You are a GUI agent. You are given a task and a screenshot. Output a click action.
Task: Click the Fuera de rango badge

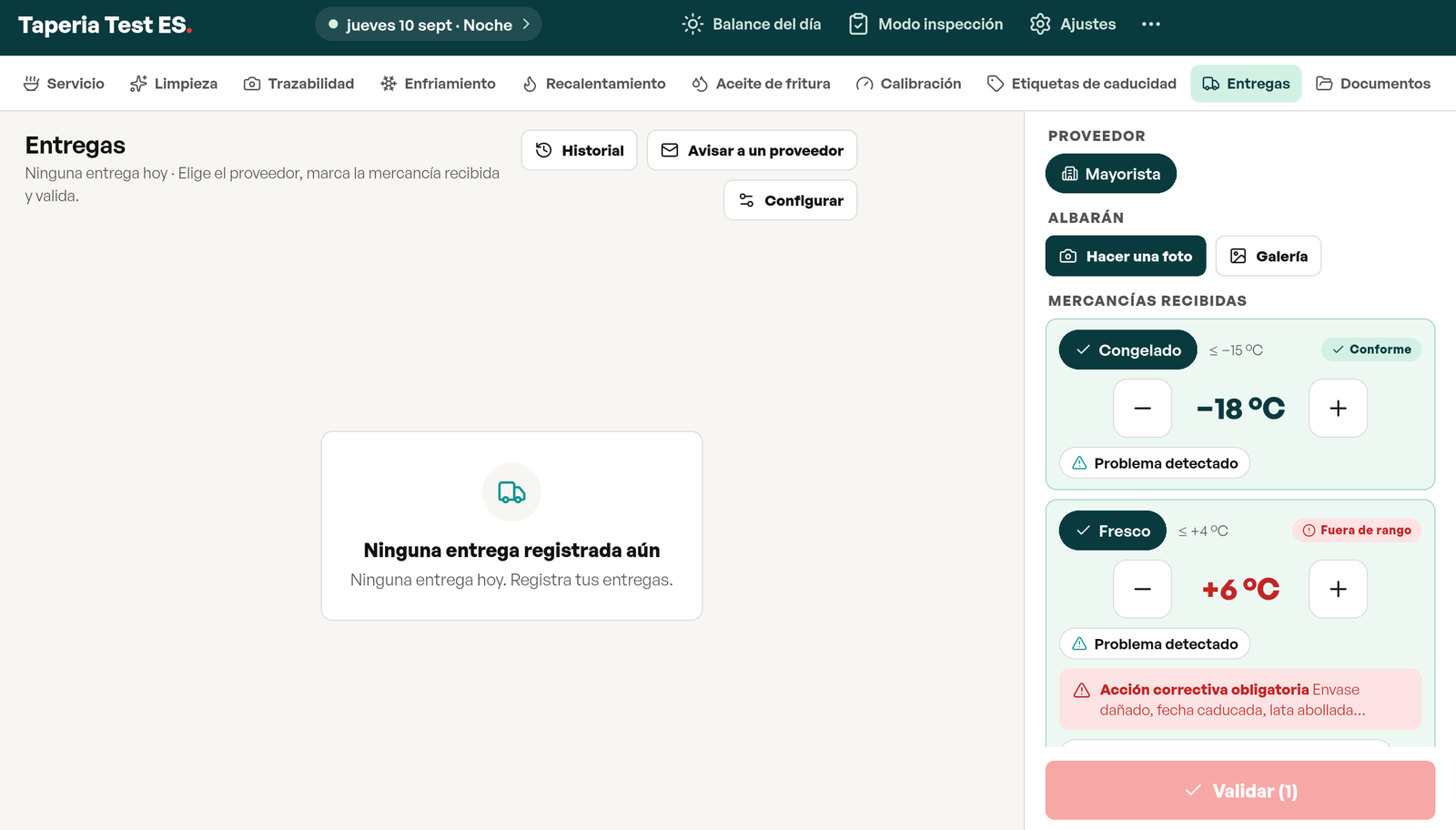1356,531
